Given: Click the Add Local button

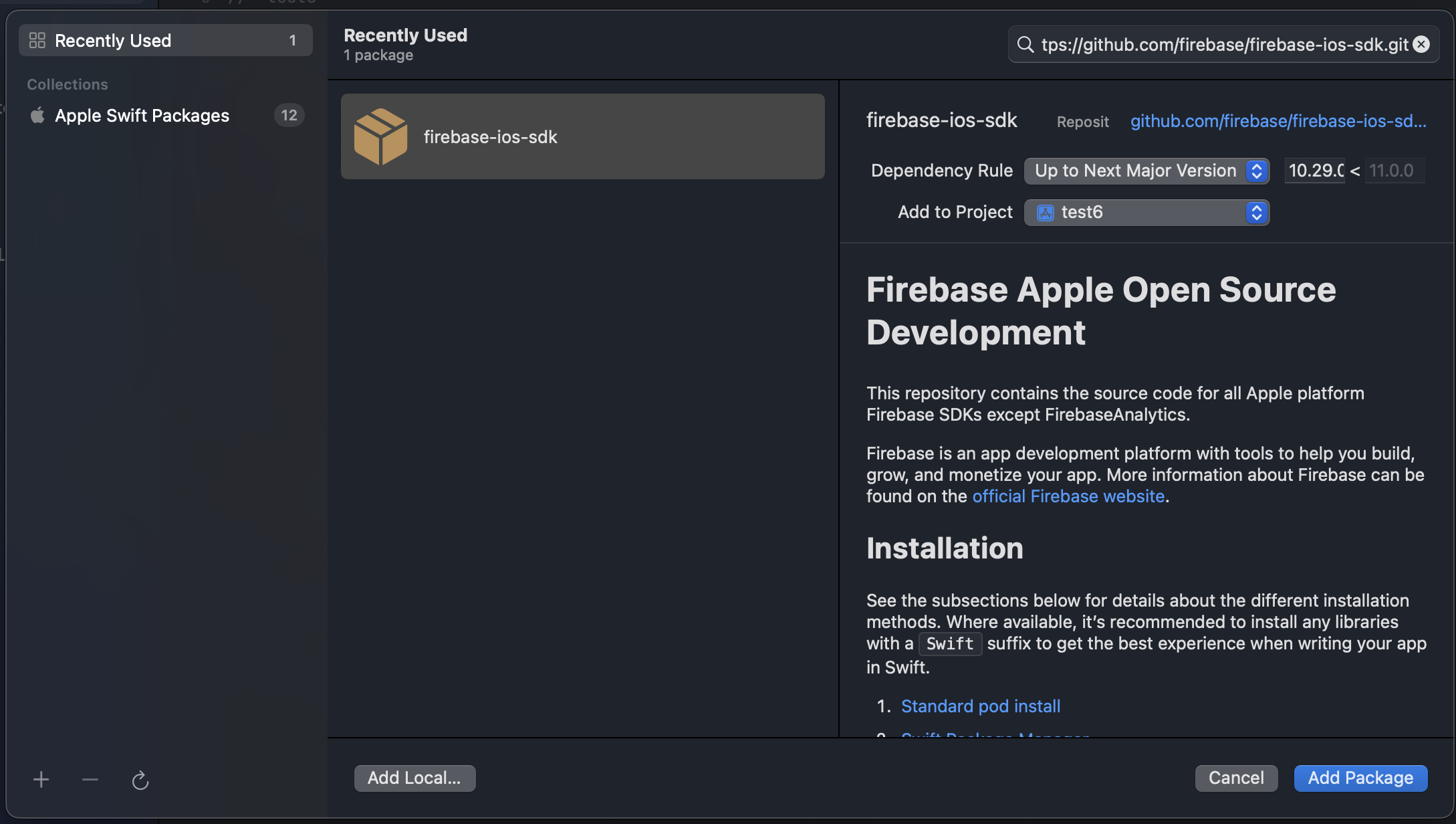Looking at the screenshot, I should tap(414, 778).
